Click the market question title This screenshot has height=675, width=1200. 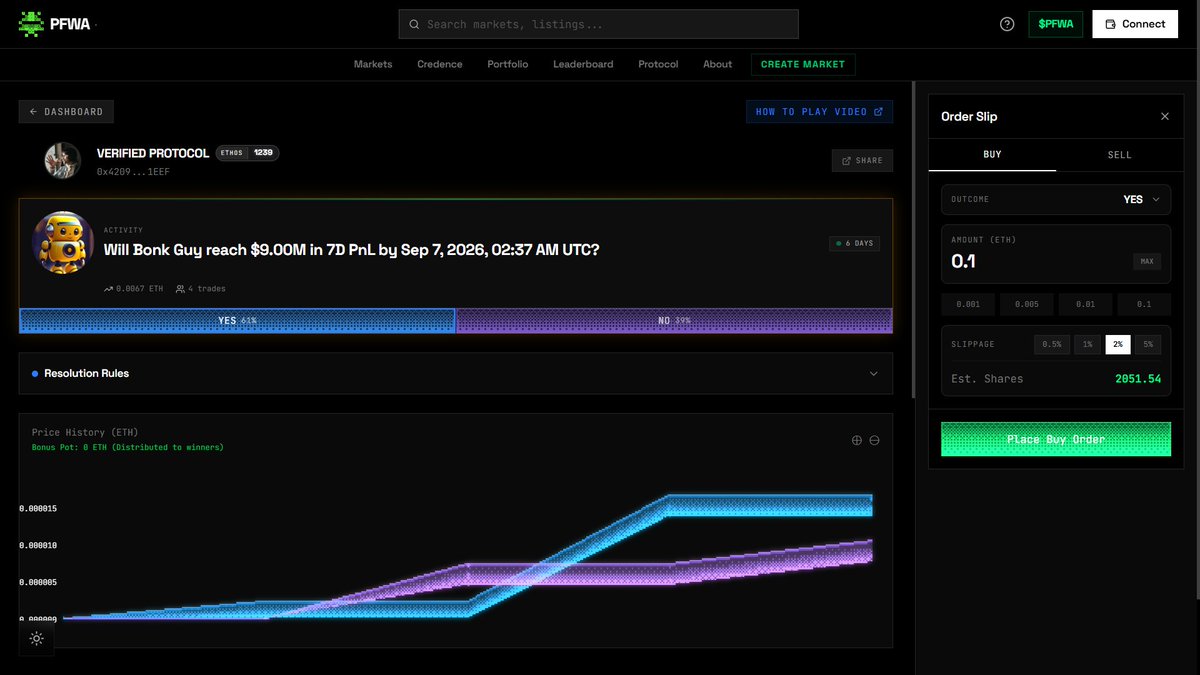[352, 249]
